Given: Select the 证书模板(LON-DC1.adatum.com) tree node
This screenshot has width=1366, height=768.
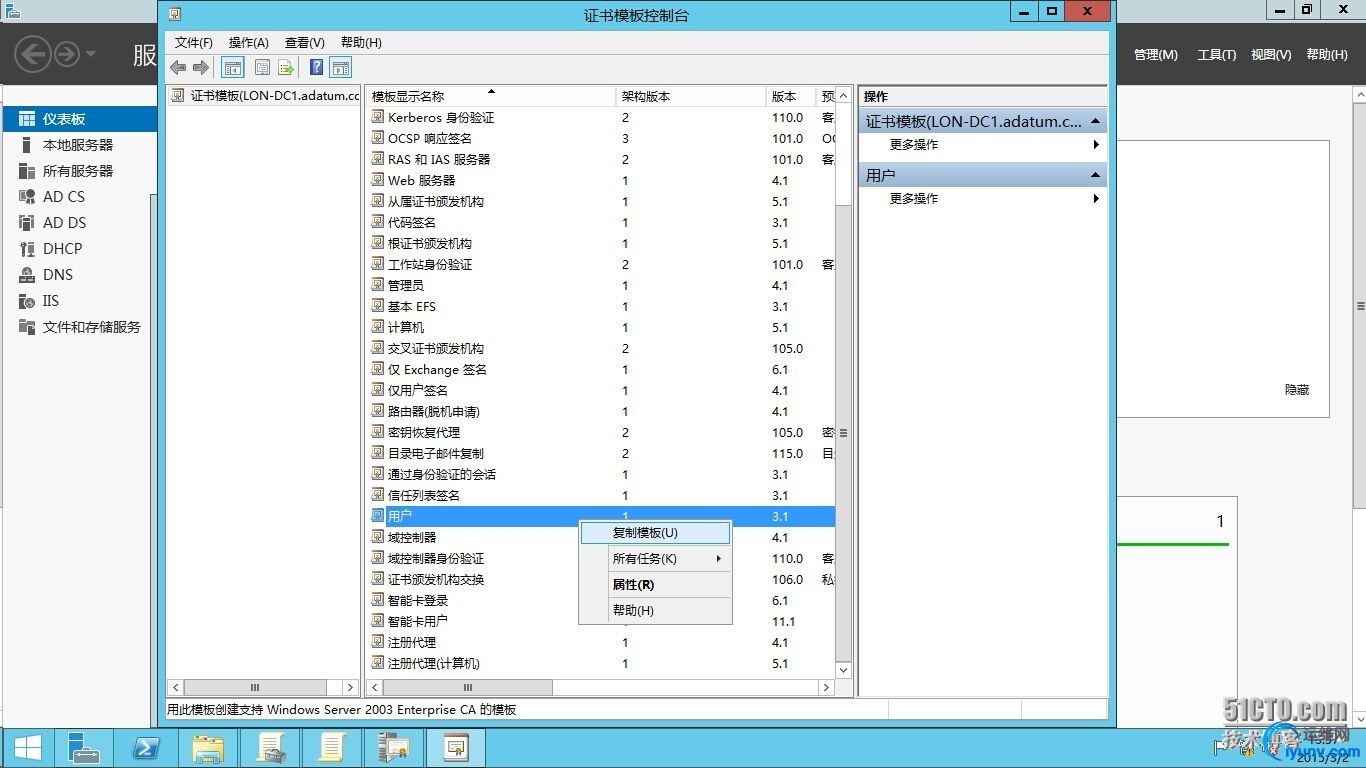Looking at the screenshot, I should (x=265, y=96).
